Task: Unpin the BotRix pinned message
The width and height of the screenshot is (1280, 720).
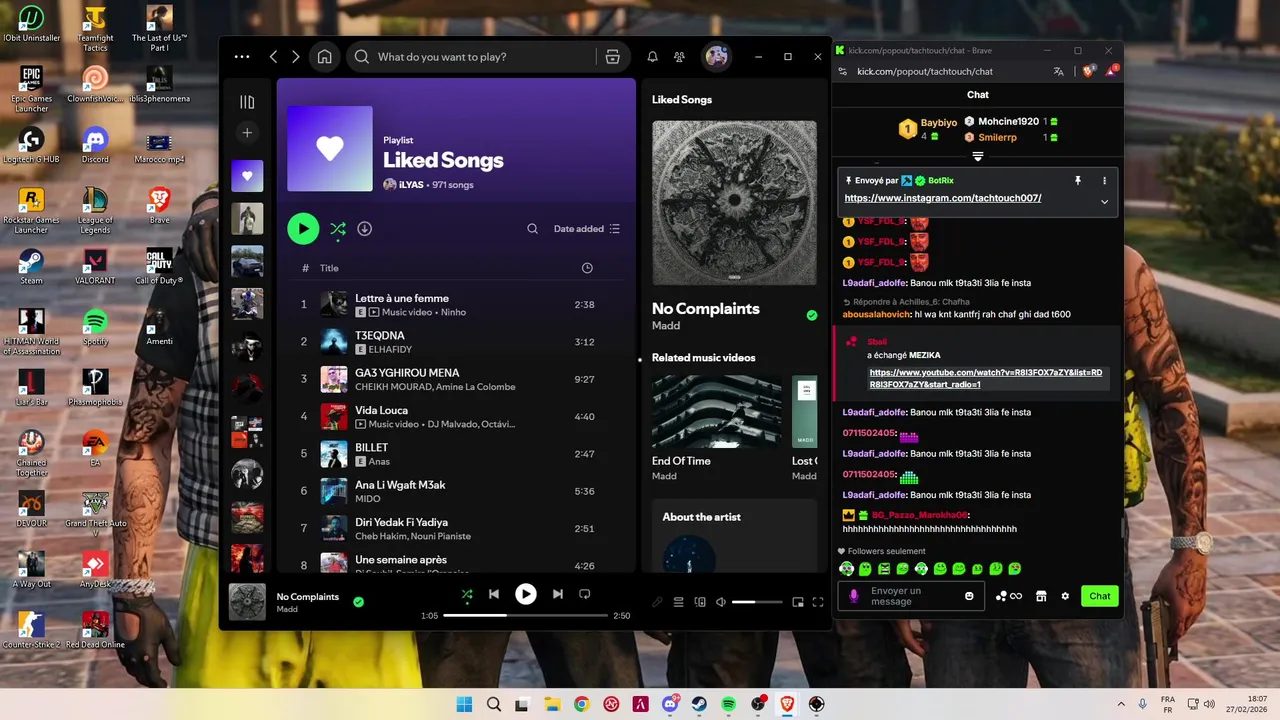Action: point(1078,181)
